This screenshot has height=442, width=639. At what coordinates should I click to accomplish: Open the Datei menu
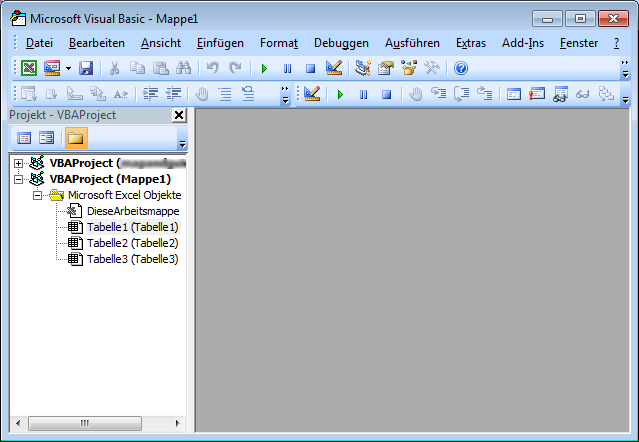pyautogui.click(x=39, y=43)
